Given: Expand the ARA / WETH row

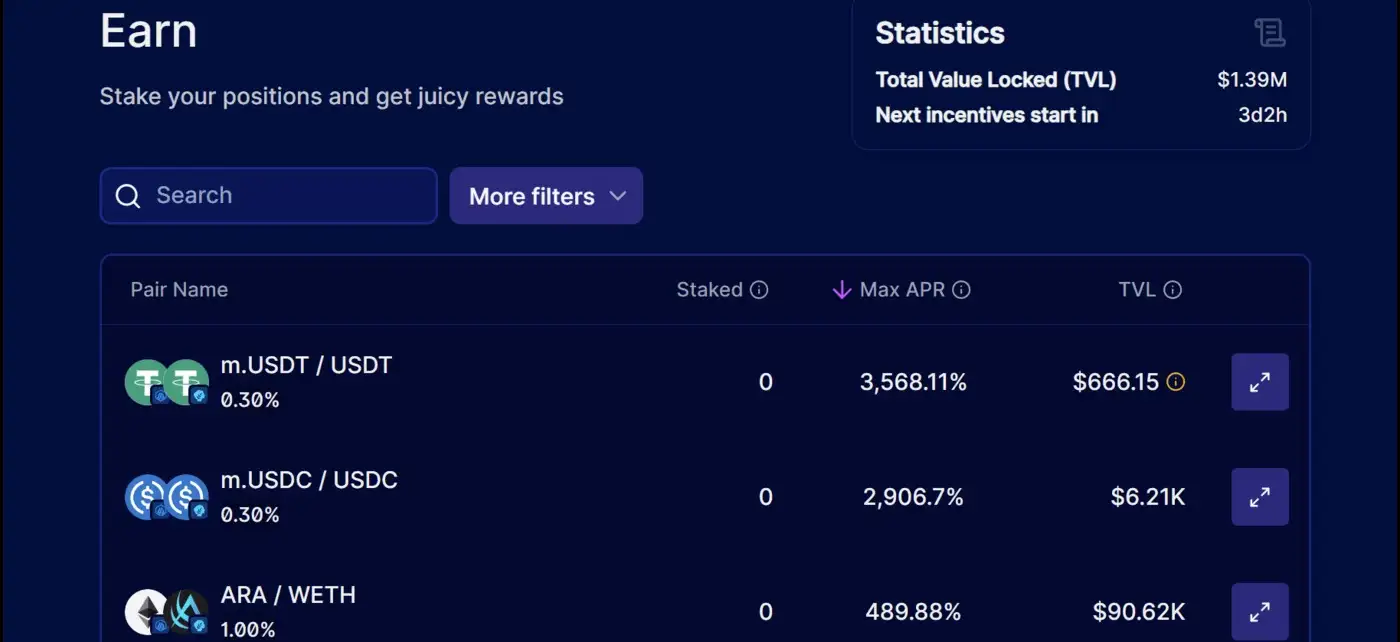Looking at the screenshot, I should [1260, 611].
